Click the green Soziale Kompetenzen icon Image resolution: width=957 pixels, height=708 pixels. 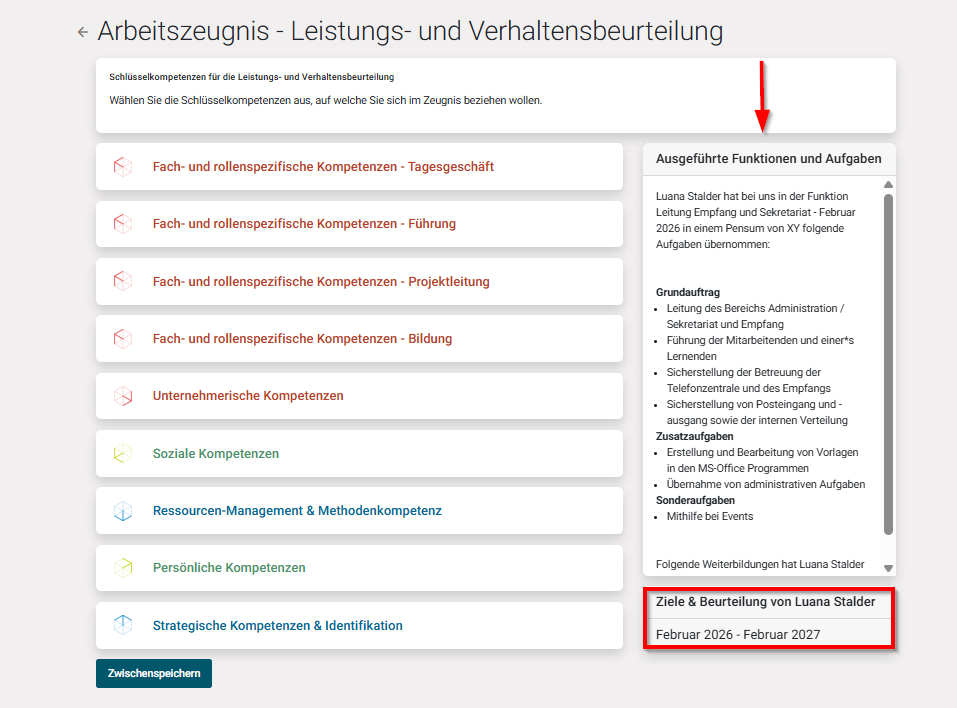(124, 453)
